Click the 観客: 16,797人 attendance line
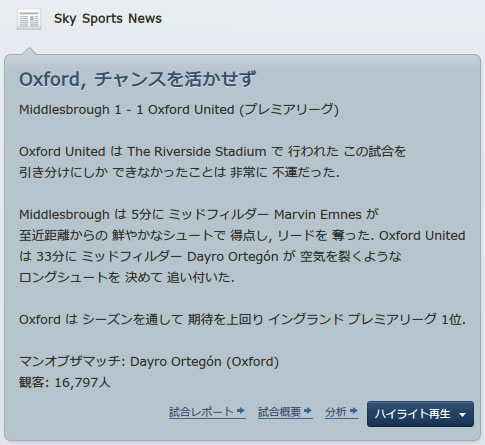The width and height of the screenshot is (485, 445). [65, 382]
